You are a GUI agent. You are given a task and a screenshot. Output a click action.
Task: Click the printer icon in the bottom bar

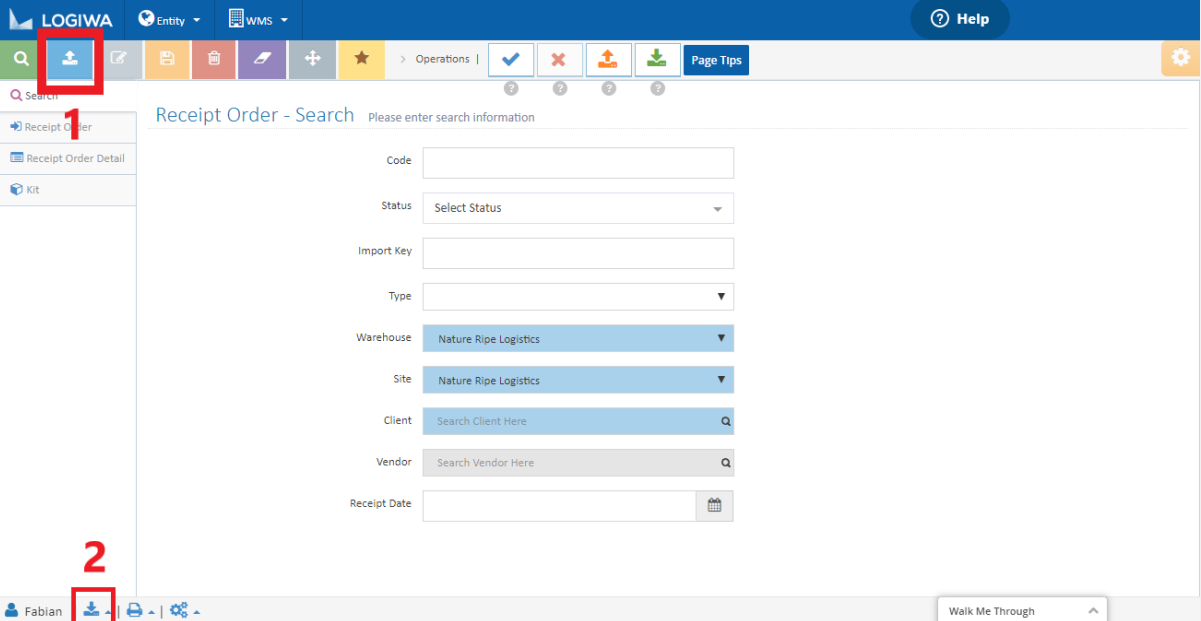tap(138, 610)
